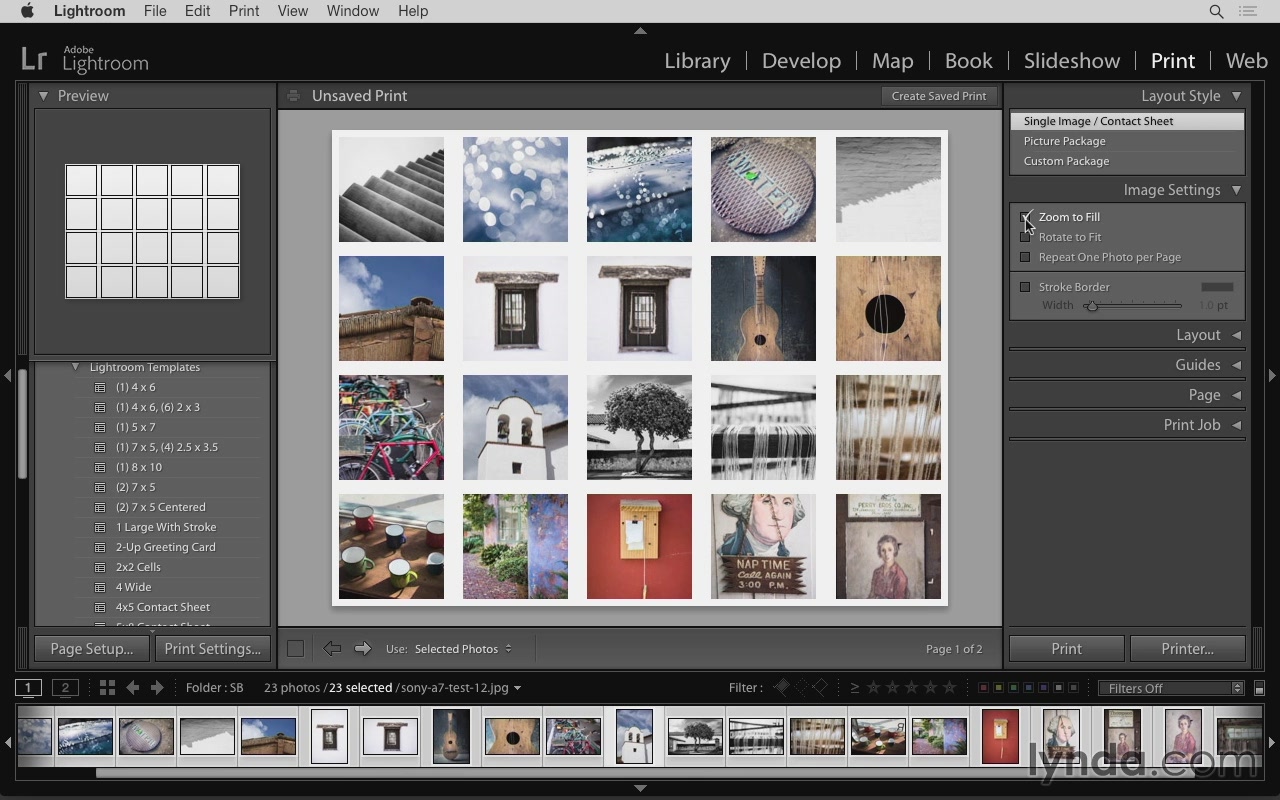Open the Print menu in the menu bar
The height and width of the screenshot is (800, 1280).
tap(244, 11)
